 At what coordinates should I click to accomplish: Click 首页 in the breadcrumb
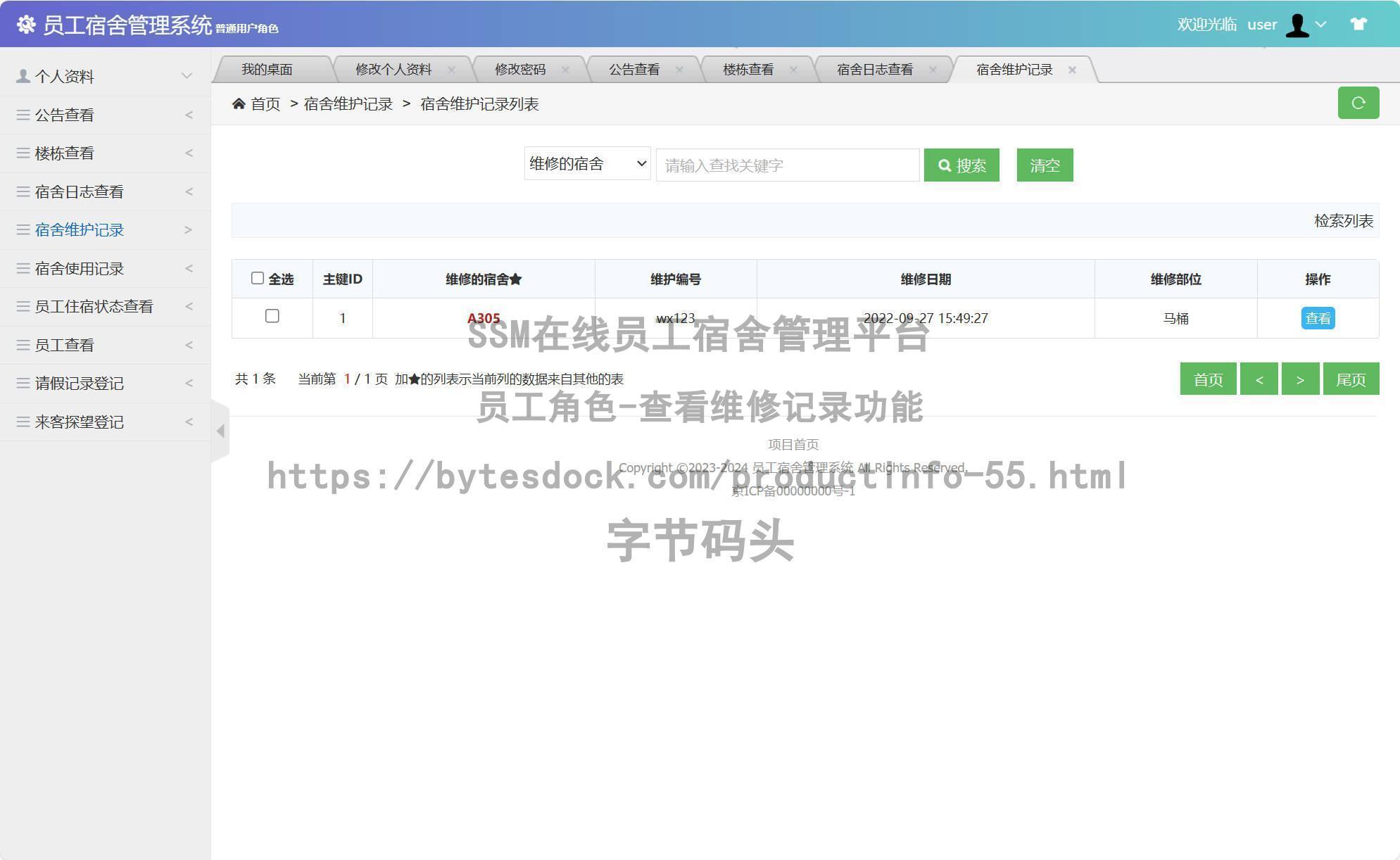click(265, 104)
